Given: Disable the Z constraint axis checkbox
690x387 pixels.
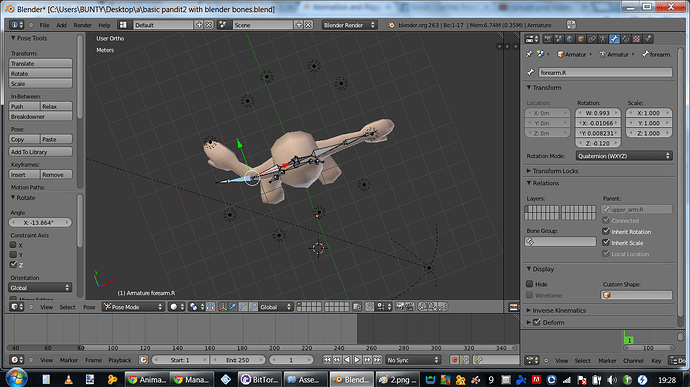Looking at the screenshot, I should click(x=13, y=265).
